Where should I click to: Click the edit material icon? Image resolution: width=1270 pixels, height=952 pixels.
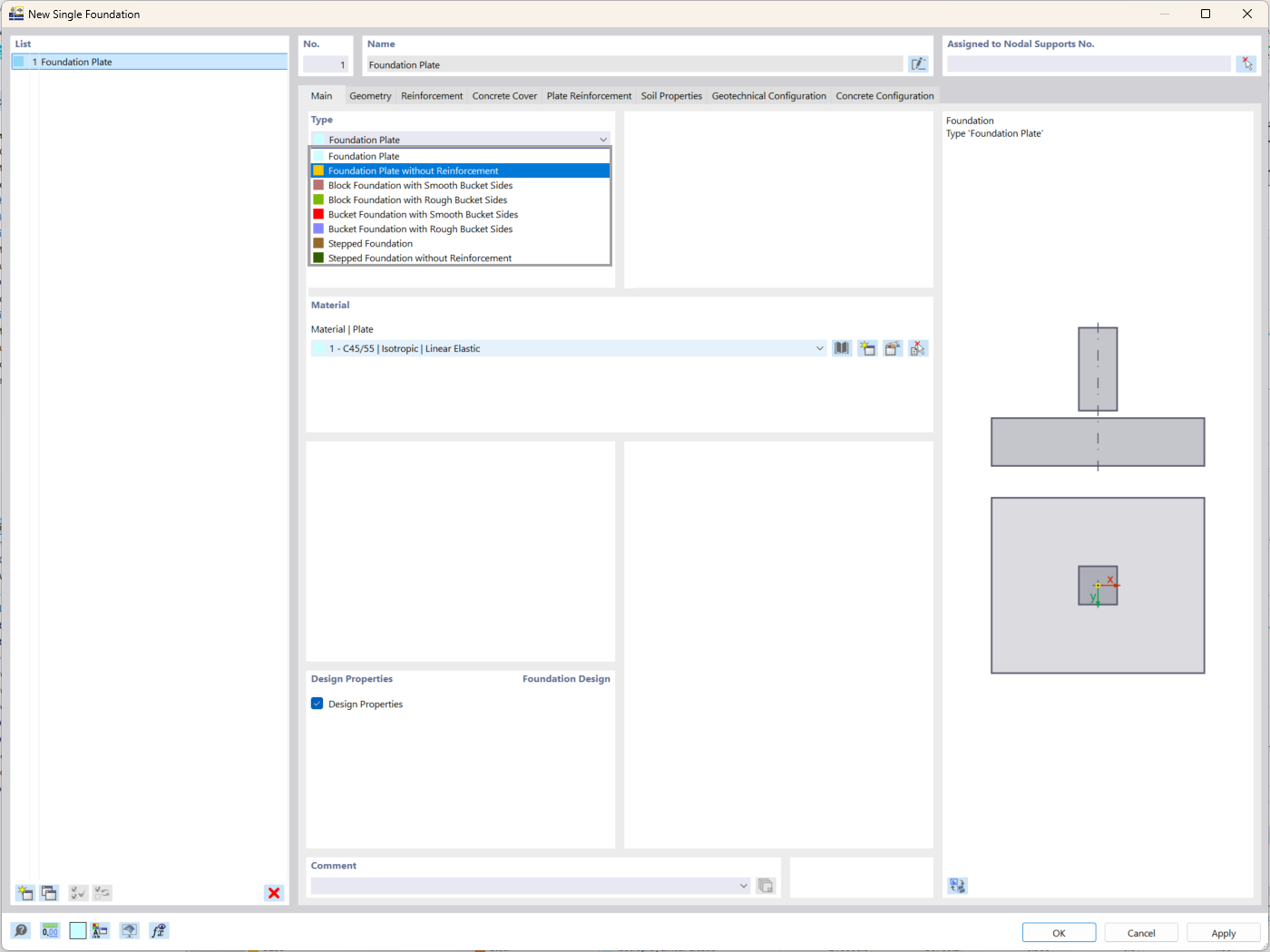click(x=893, y=348)
